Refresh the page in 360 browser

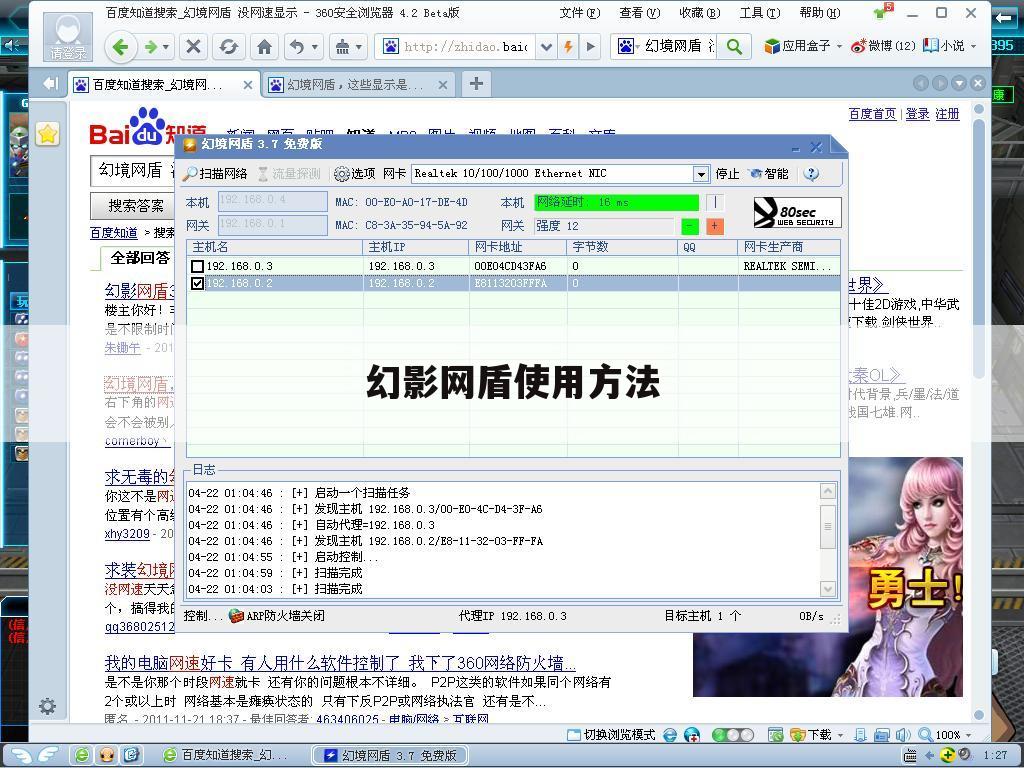tap(228, 47)
